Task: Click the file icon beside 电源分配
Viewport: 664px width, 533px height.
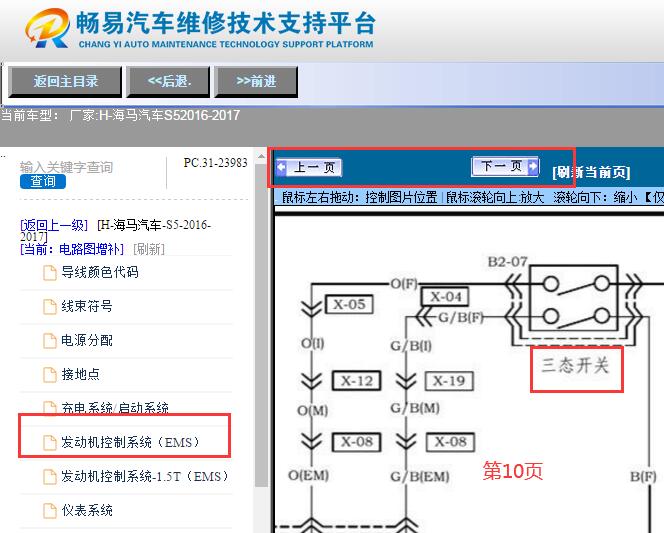Action: pos(50,340)
